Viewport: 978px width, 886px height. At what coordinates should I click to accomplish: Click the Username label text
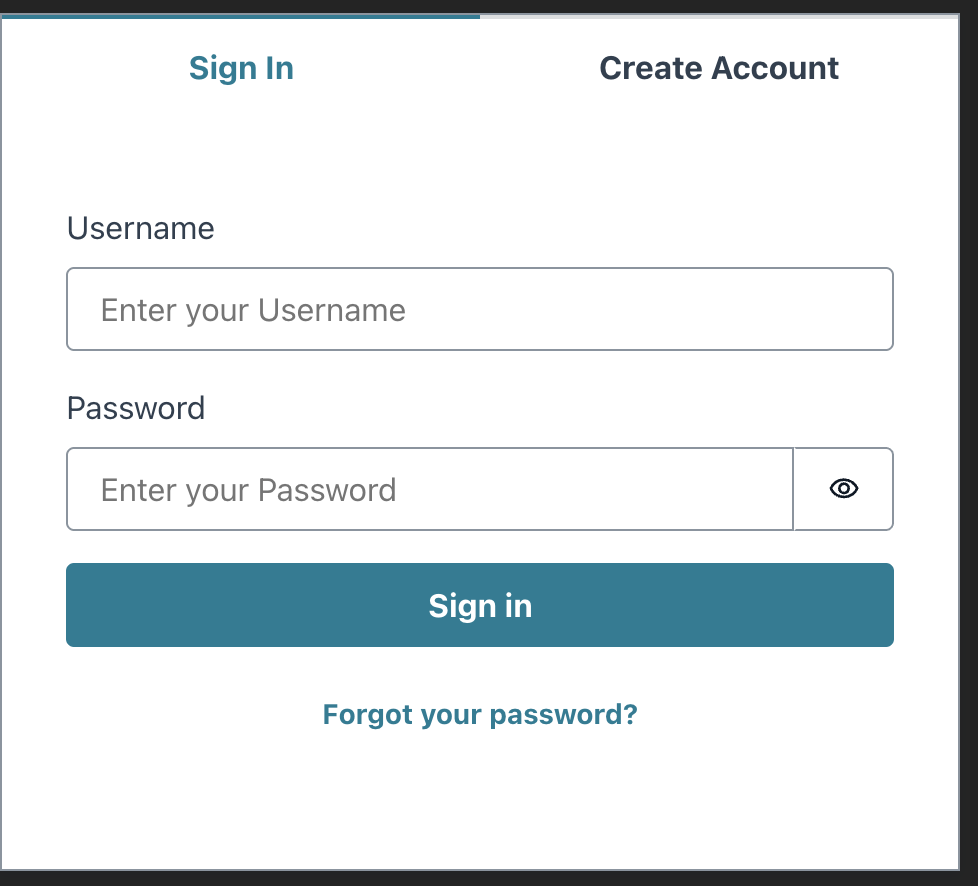pyautogui.click(x=140, y=228)
